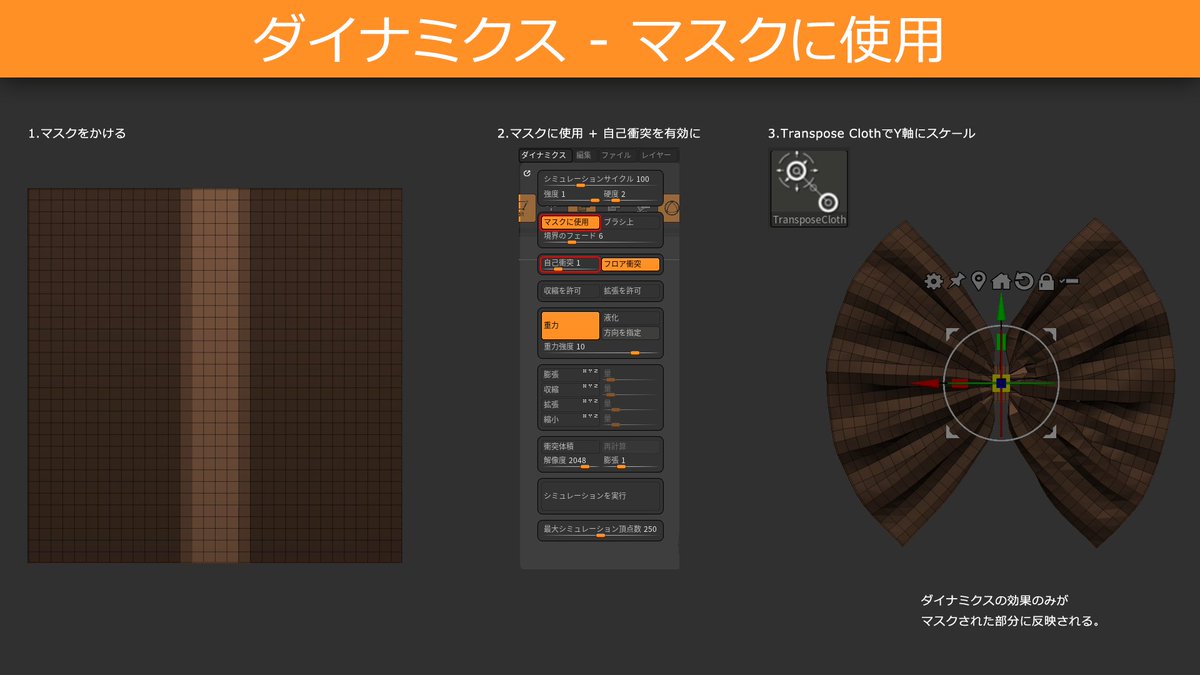Click the refresh icon on the Dynamics panel
This screenshot has width=1200, height=675.
point(527,172)
